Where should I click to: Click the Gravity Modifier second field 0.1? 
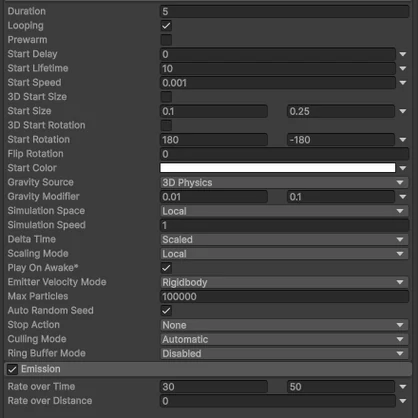pos(341,197)
